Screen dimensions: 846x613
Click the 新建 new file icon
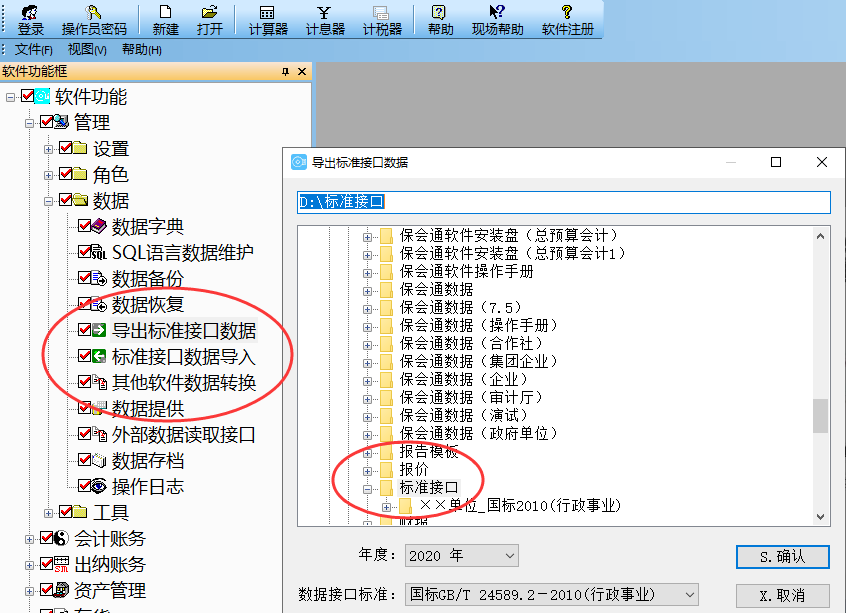[165, 18]
